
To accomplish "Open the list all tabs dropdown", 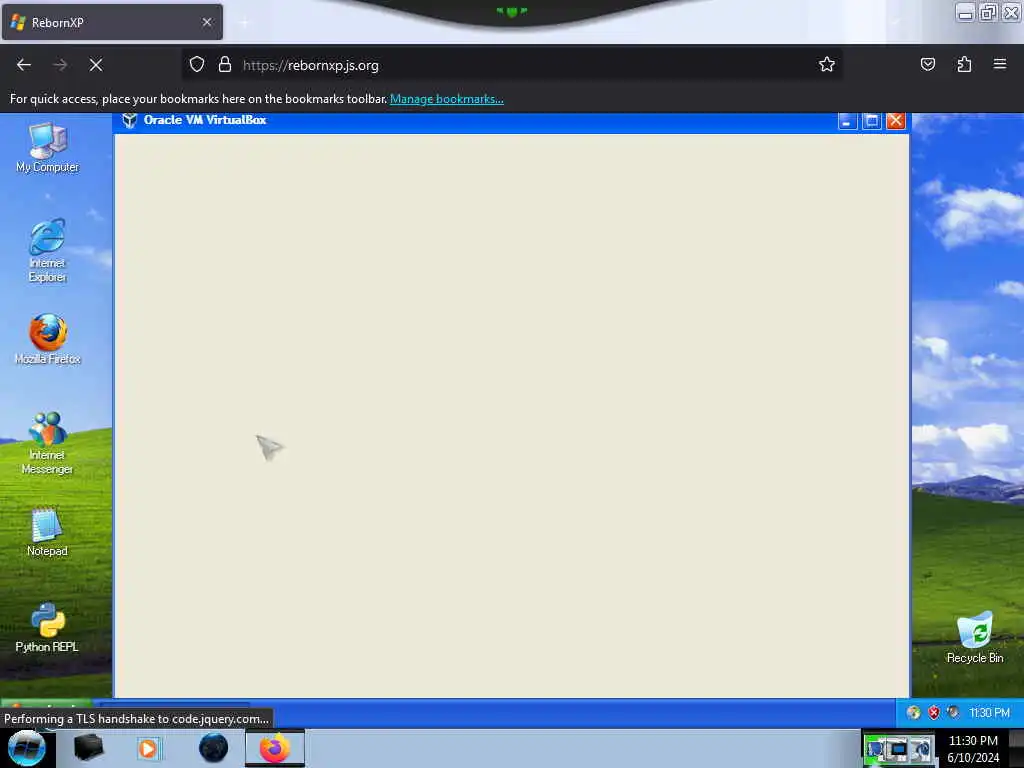I will point(895,22).
